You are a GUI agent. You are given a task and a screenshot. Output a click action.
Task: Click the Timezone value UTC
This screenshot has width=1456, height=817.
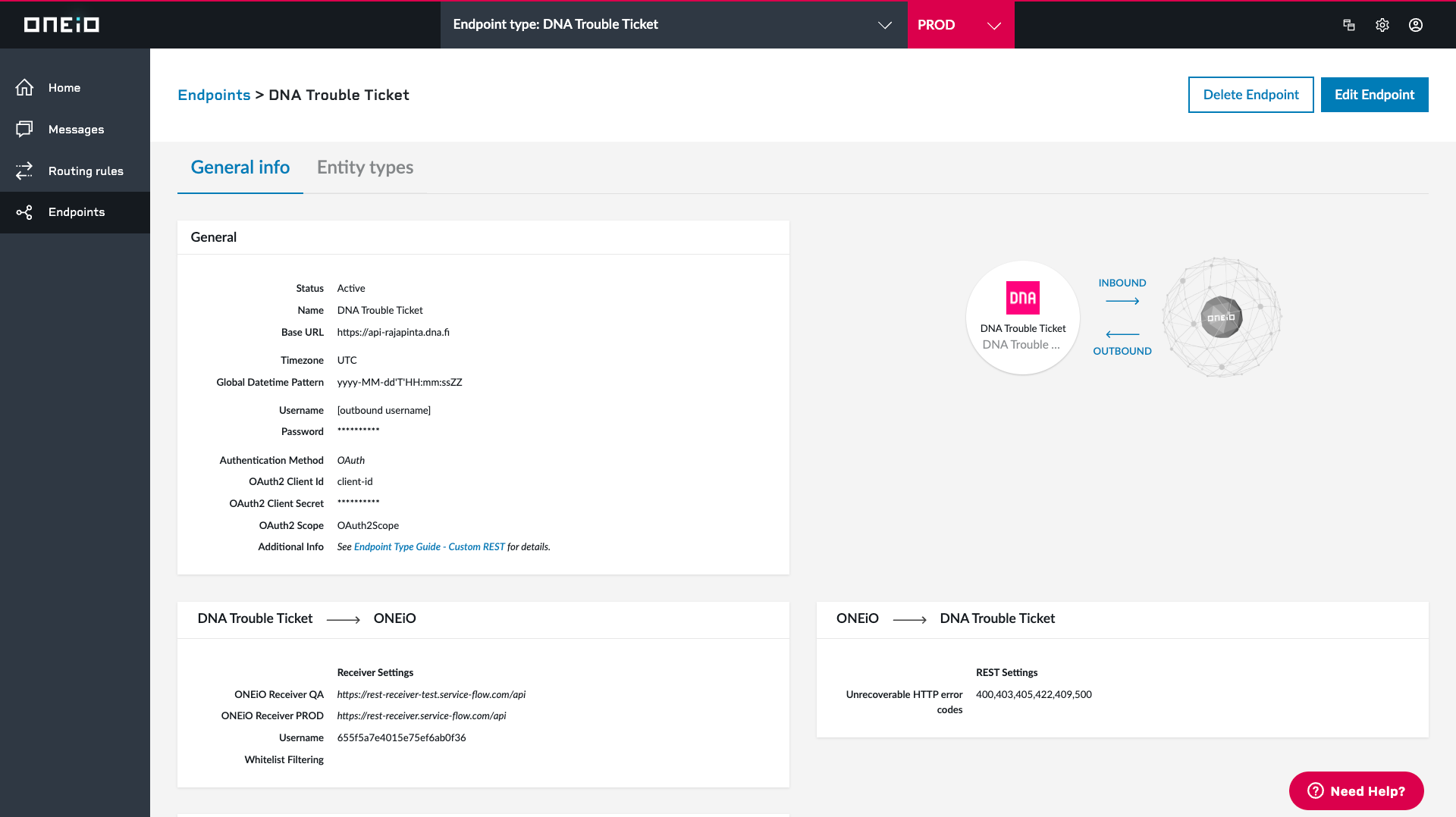347,360
